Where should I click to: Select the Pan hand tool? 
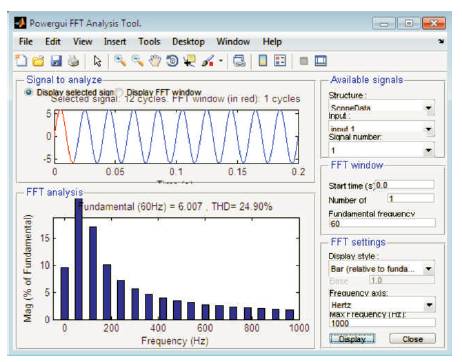tap(155, 61)
